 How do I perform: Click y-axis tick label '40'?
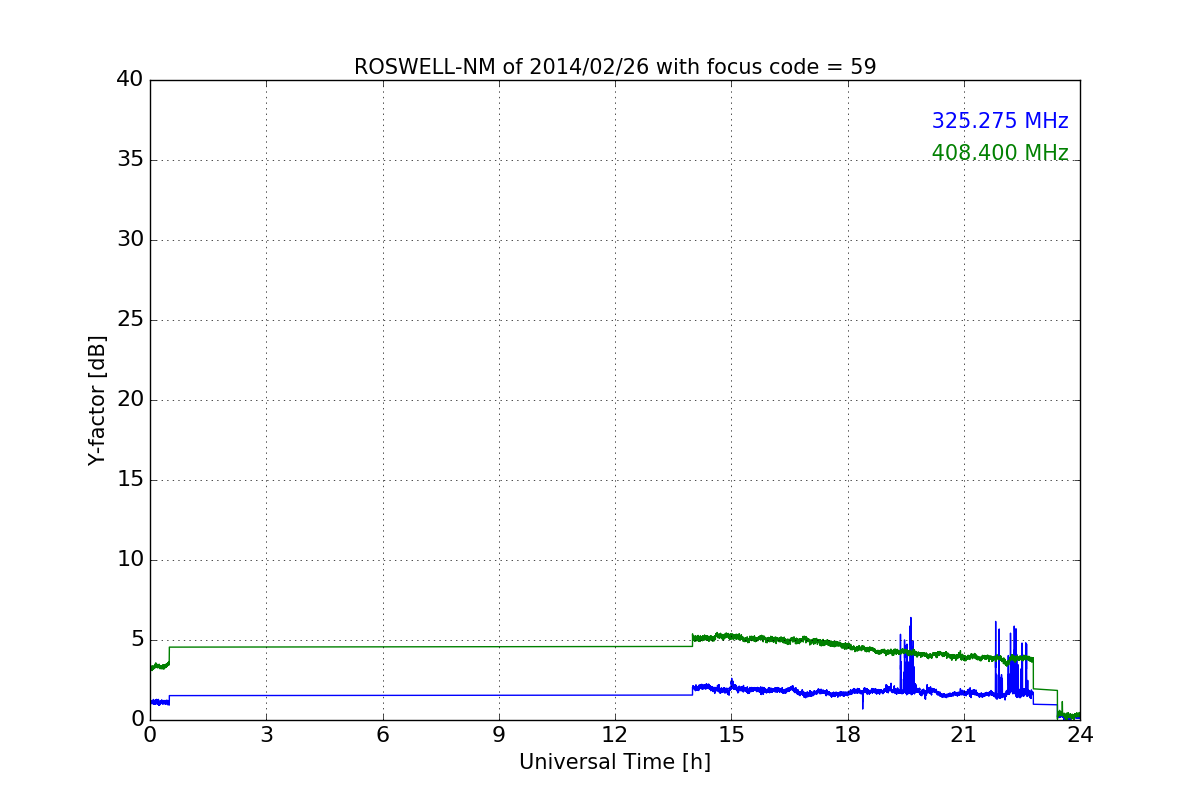pyautogui.click(x=130, y=79)
